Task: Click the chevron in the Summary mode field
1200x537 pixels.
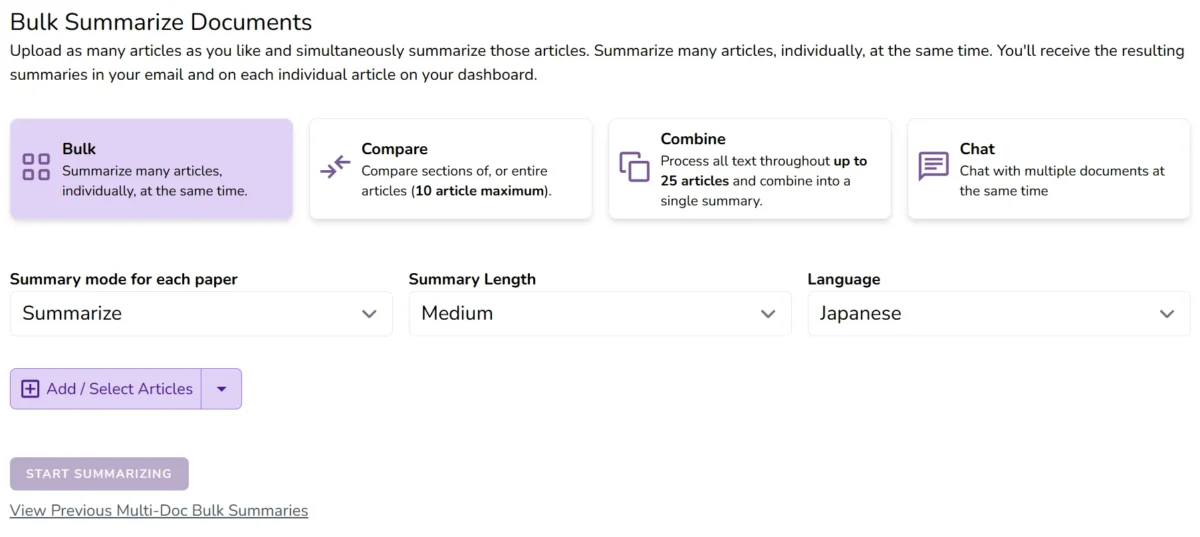Action: pyautogui.click(x=369, y=314)
